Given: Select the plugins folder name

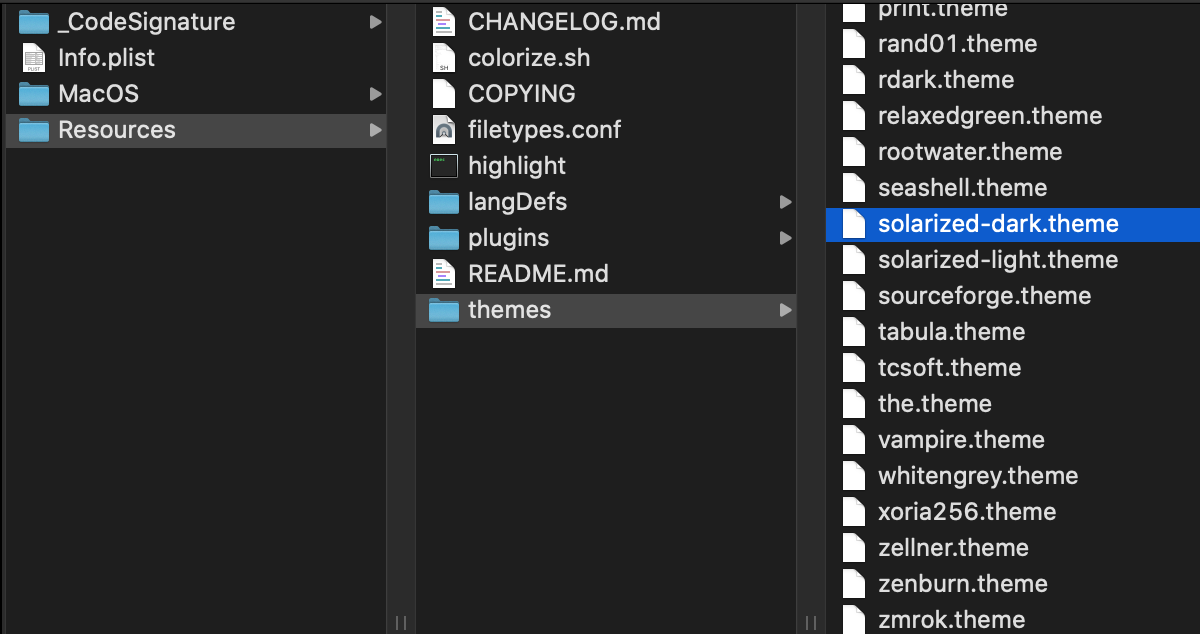Looking at the screenshot, I should [x=509, y=238].
